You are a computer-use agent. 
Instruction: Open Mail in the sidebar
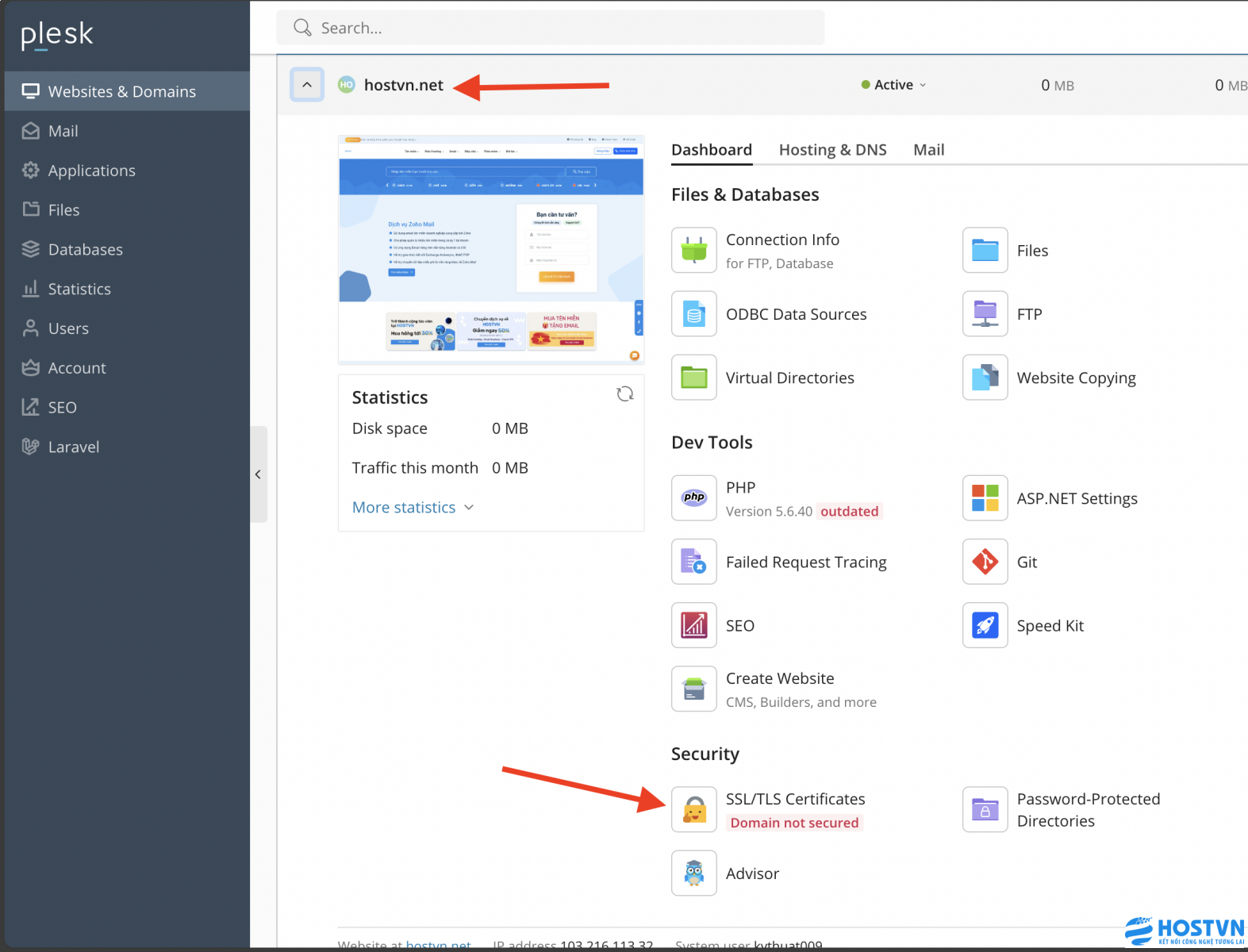pos(127,131)
